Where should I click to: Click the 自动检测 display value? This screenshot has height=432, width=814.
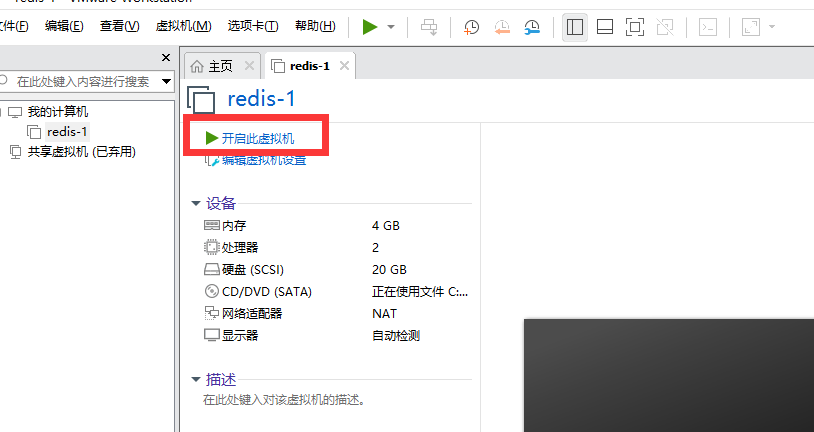click(x=396, y=335)
